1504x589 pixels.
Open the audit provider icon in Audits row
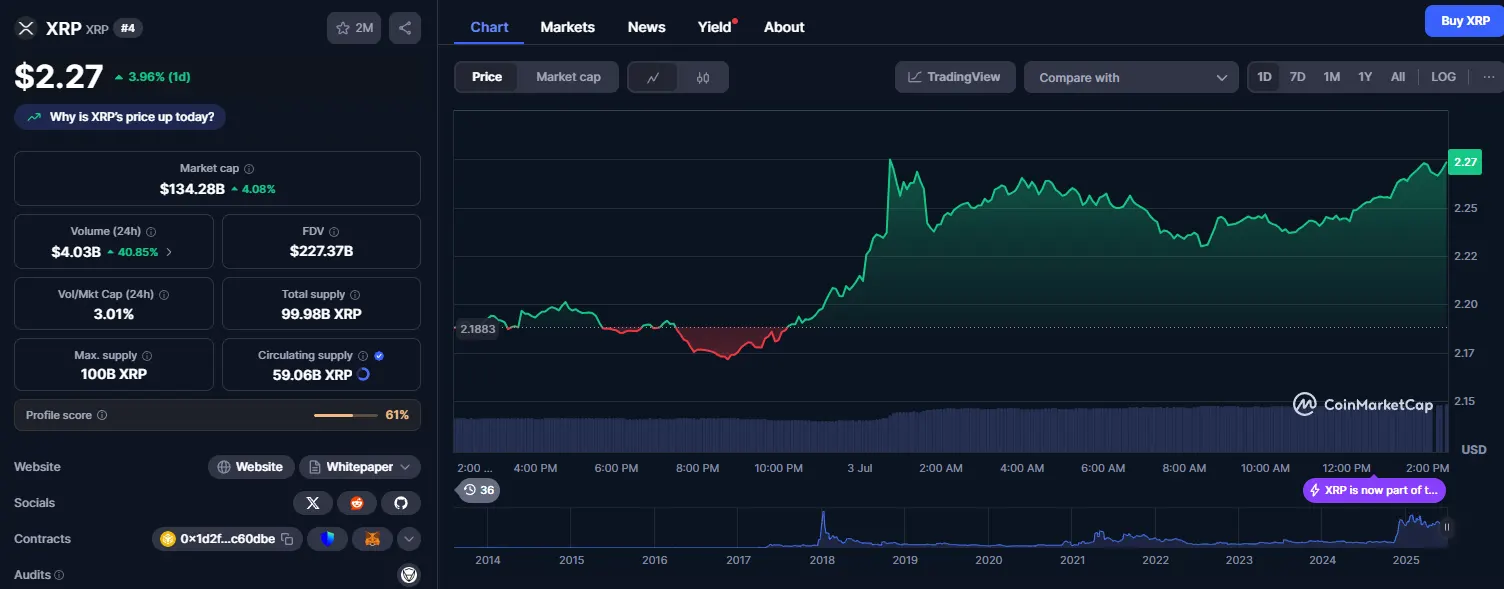point(409,575)
